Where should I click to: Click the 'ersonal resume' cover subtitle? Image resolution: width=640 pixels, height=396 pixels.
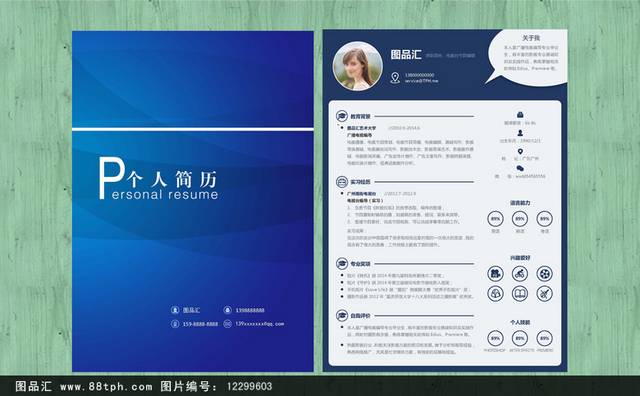[165, 194]
